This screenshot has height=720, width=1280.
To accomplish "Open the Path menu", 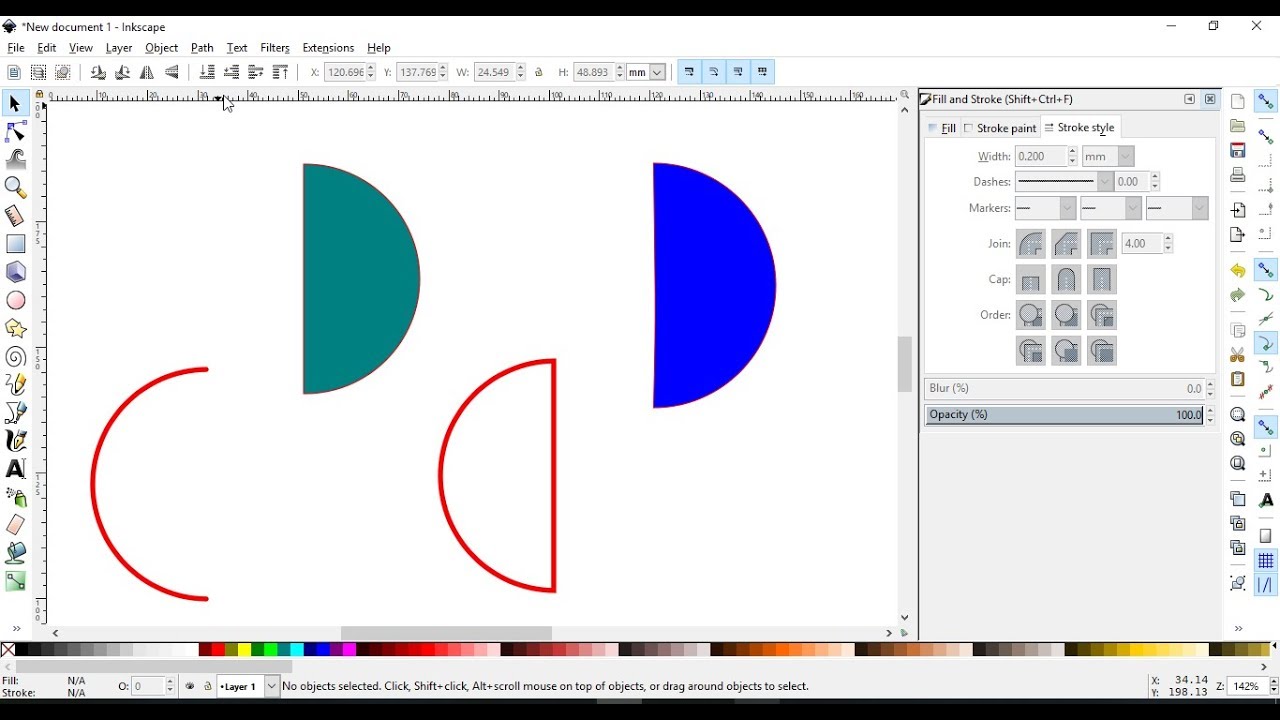I will point(202,48).
